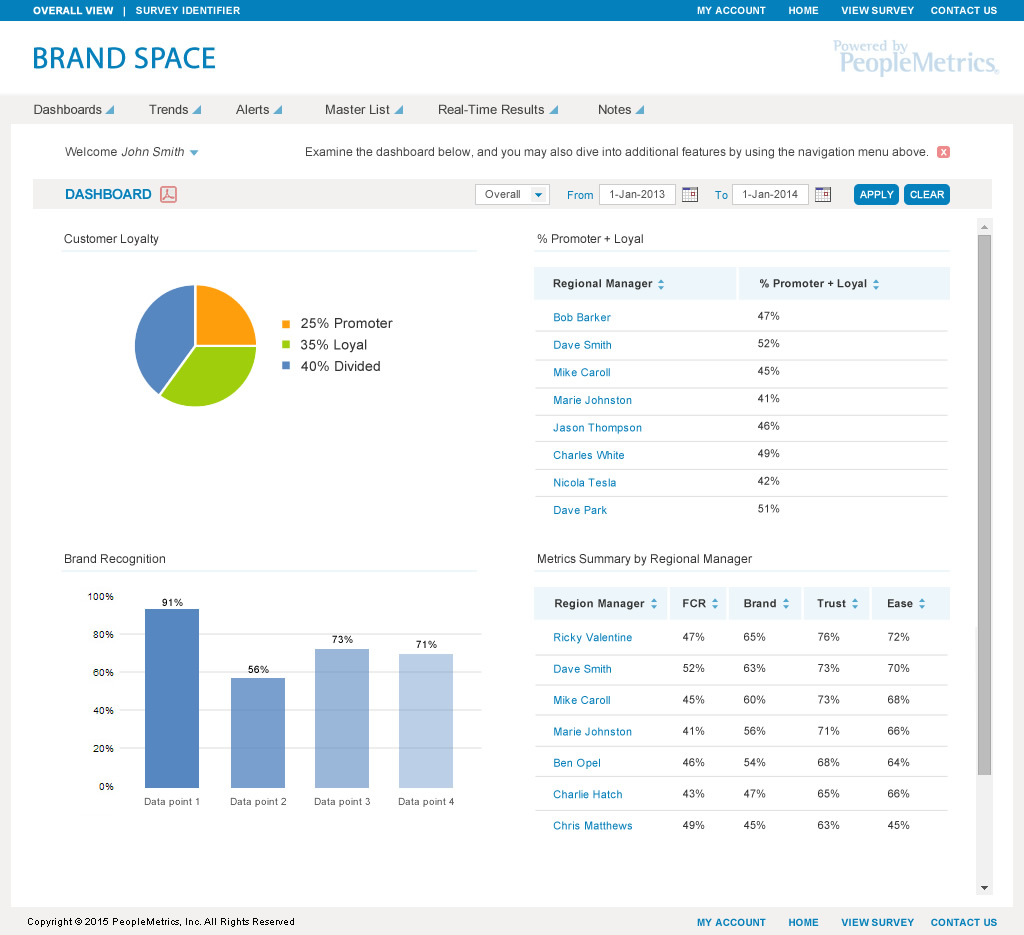
Task: Sort the FCR column
Action: tap(715, 604)
